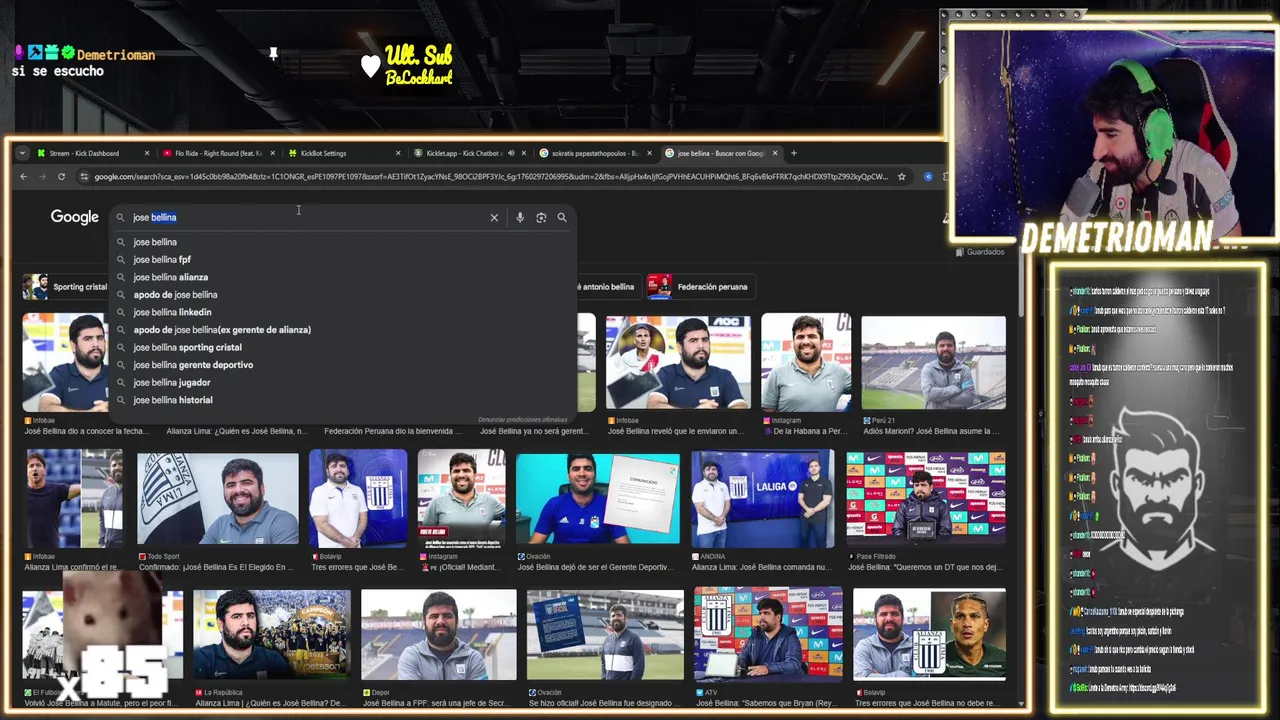The height and width of the screenshot is (720, 1280).
Task: Open the tab search dropdown arrow
Action: pos(22,153)
